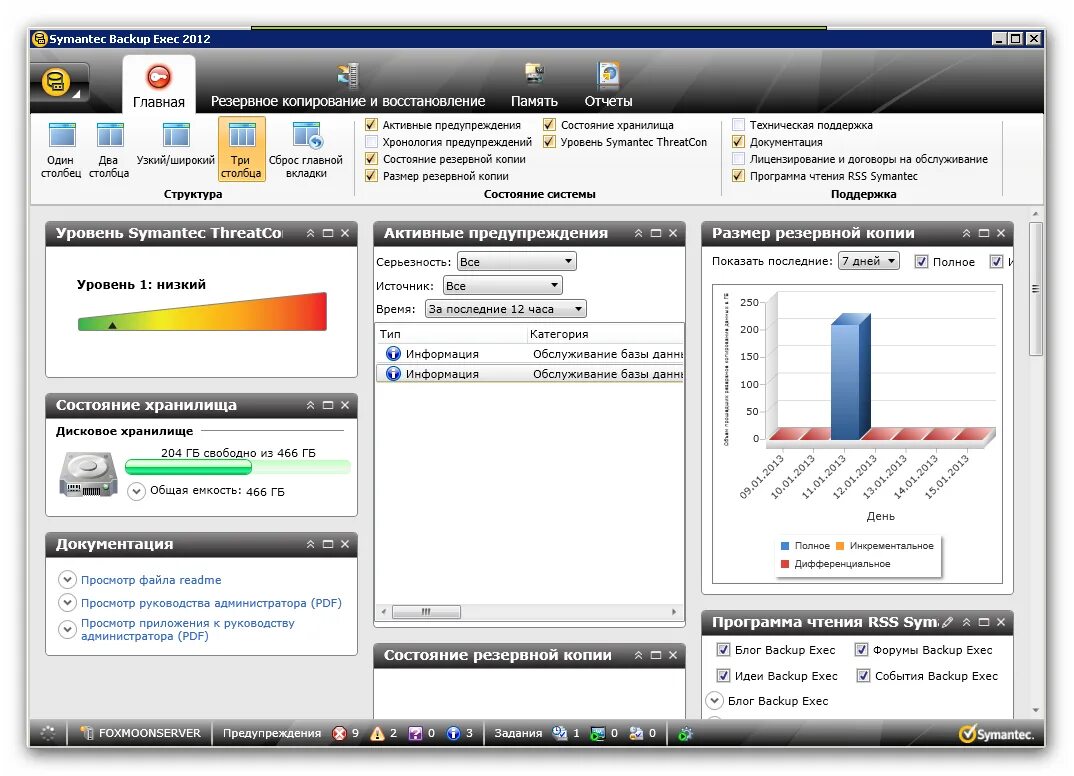This screenshot has width=1074, height=776.
Task: Click the ThreatCon level gradient gauge
Action: click(x=202, y=312)
